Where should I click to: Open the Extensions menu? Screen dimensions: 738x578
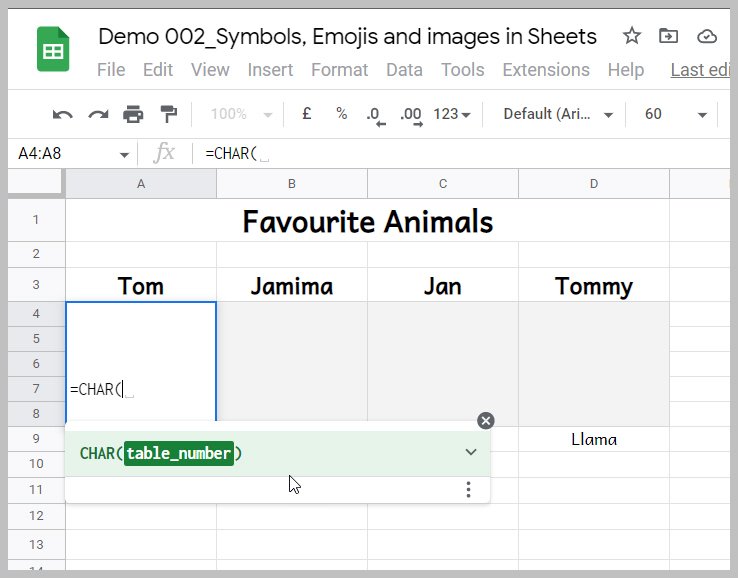coord(546,70)
